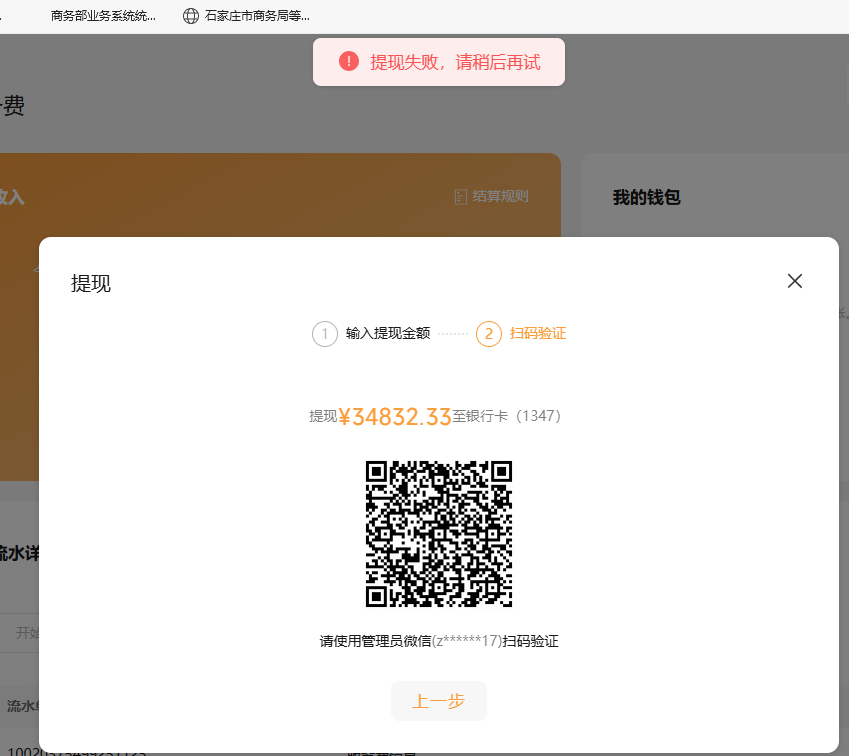Click the withdrawal QR code image
This screenshot has height=756, width=849.
click(x=439, y=533)
